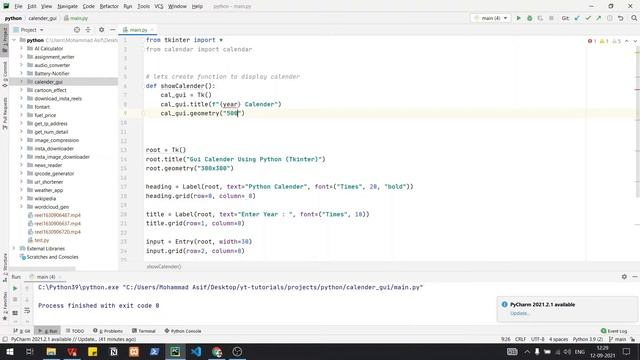
Task: Expand the audio_converter folder
Action: 21,65
